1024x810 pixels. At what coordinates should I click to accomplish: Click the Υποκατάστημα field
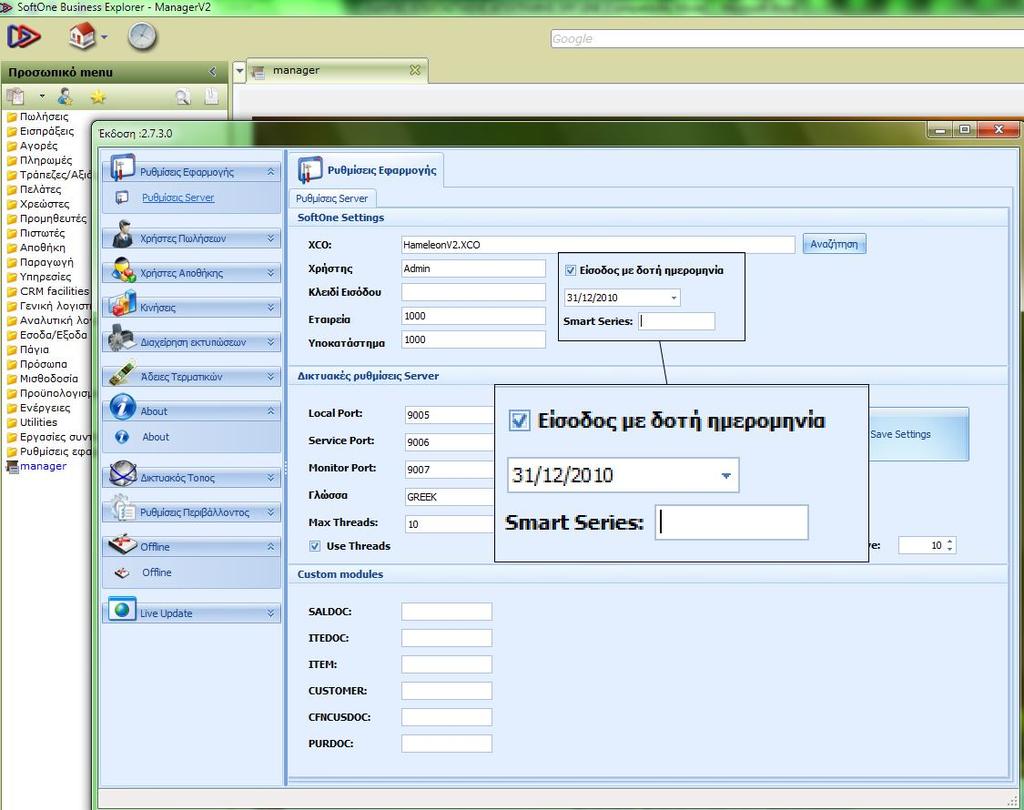(x=473, y=340)
